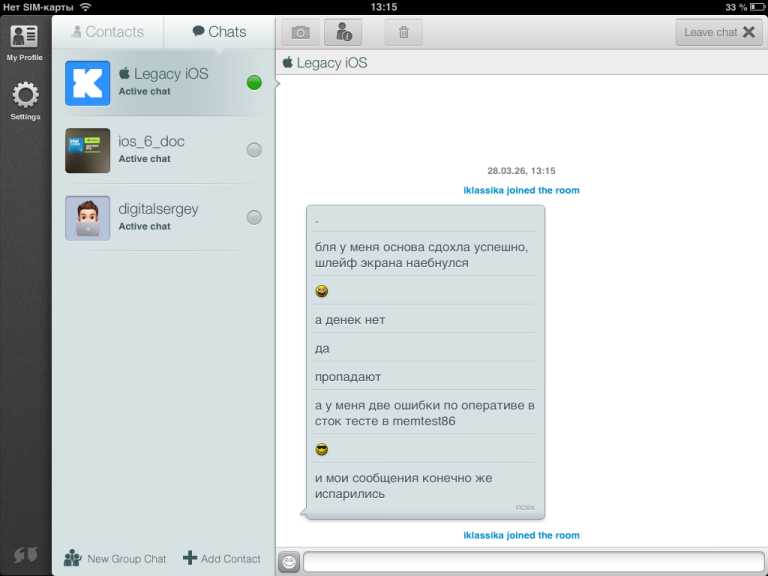Tap green status indicator for Legacy iOS
Screen dimensions: 768x576
(x=254, y=82)
